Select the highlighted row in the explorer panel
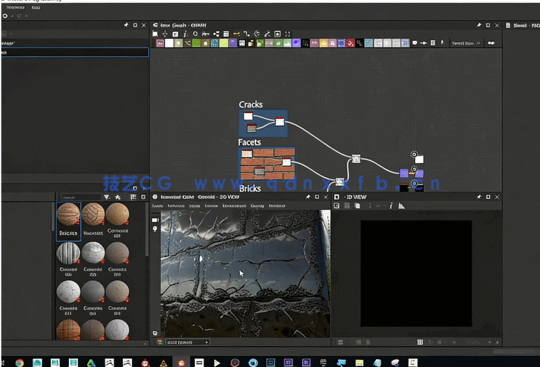Screen dimensions: 540x367 (75, 52)
